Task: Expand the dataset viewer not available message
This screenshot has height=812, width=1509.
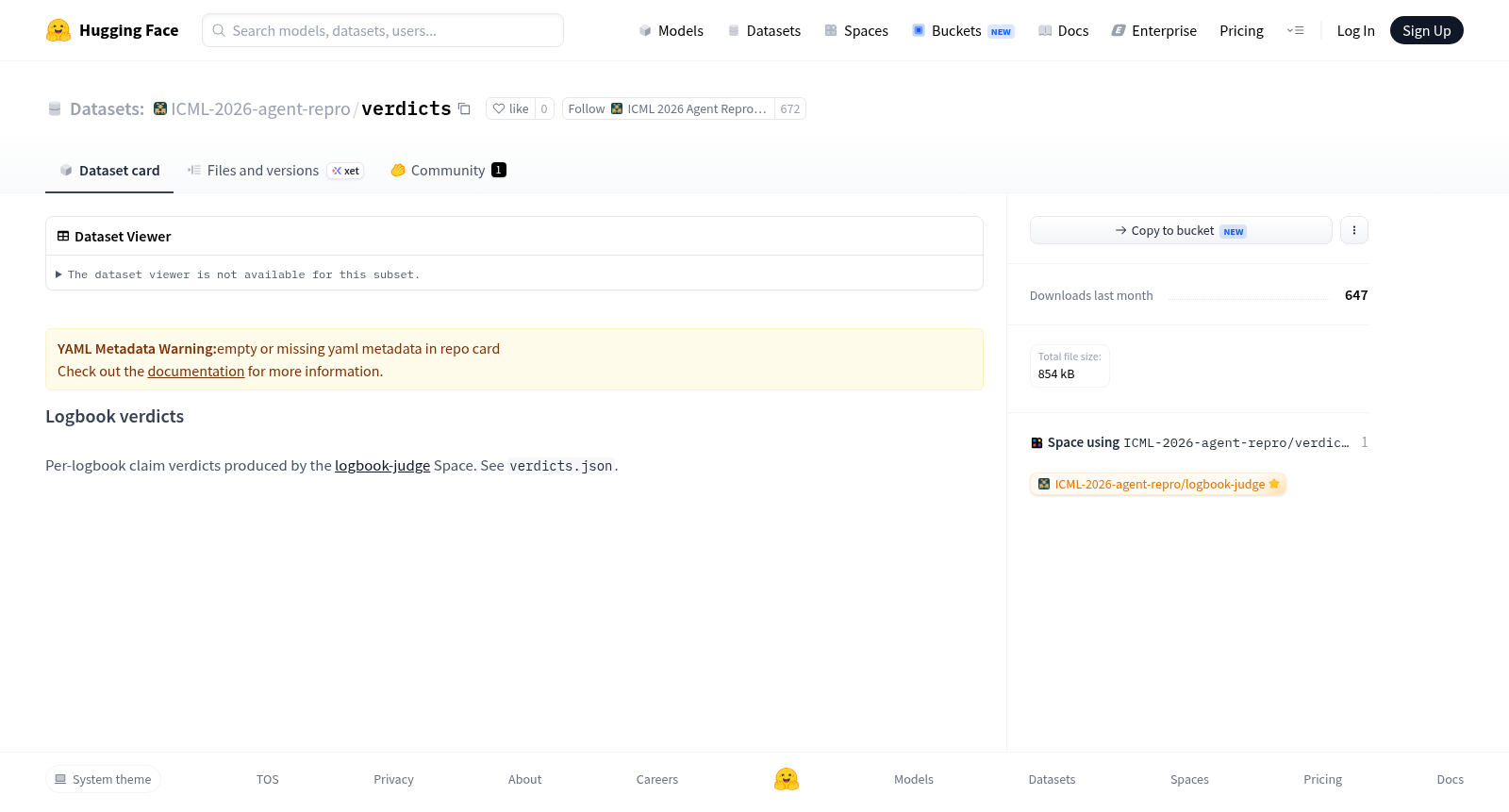Action: [x=238, y=274]
